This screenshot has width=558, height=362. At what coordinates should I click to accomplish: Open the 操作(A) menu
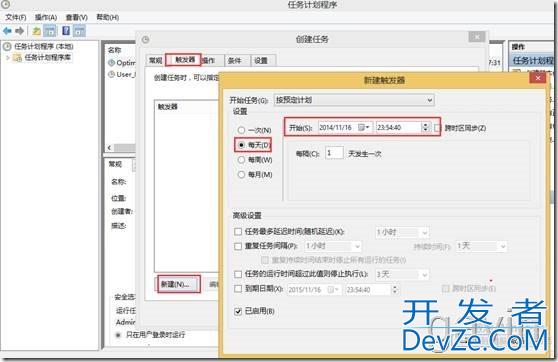46,17
